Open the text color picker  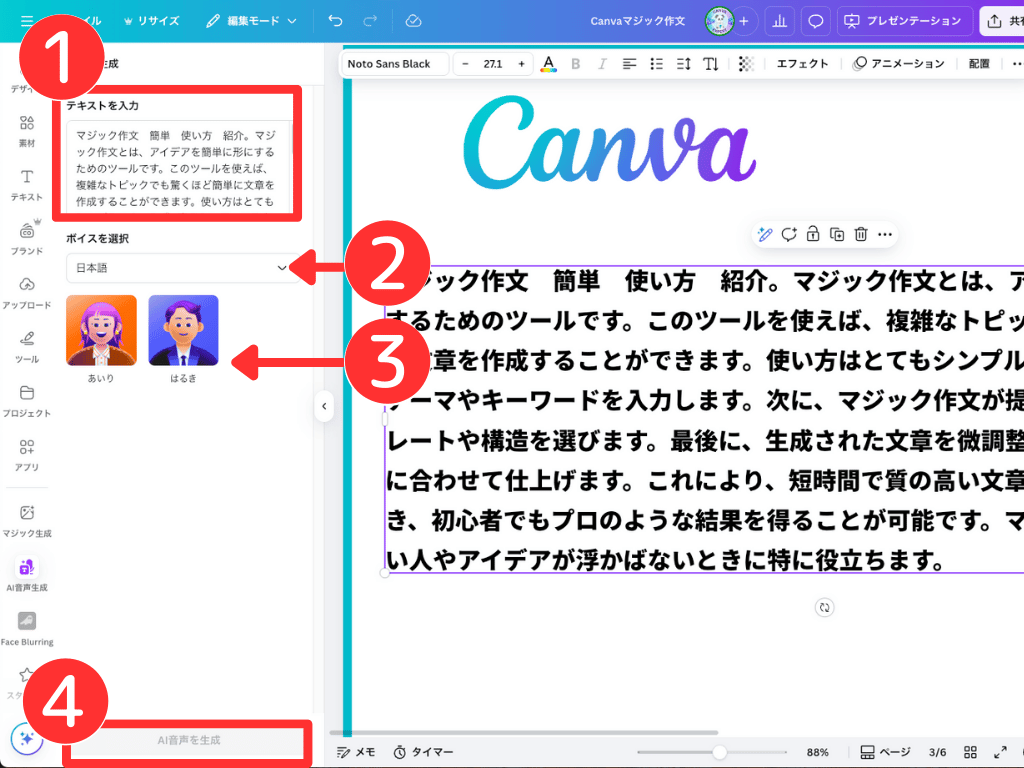[x=549, y=63]
